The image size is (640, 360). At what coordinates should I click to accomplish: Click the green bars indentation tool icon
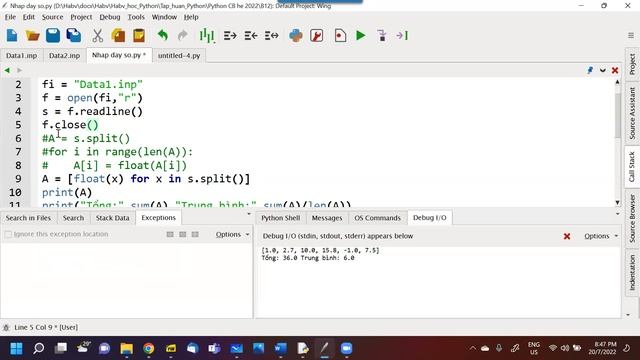(207, 36)
